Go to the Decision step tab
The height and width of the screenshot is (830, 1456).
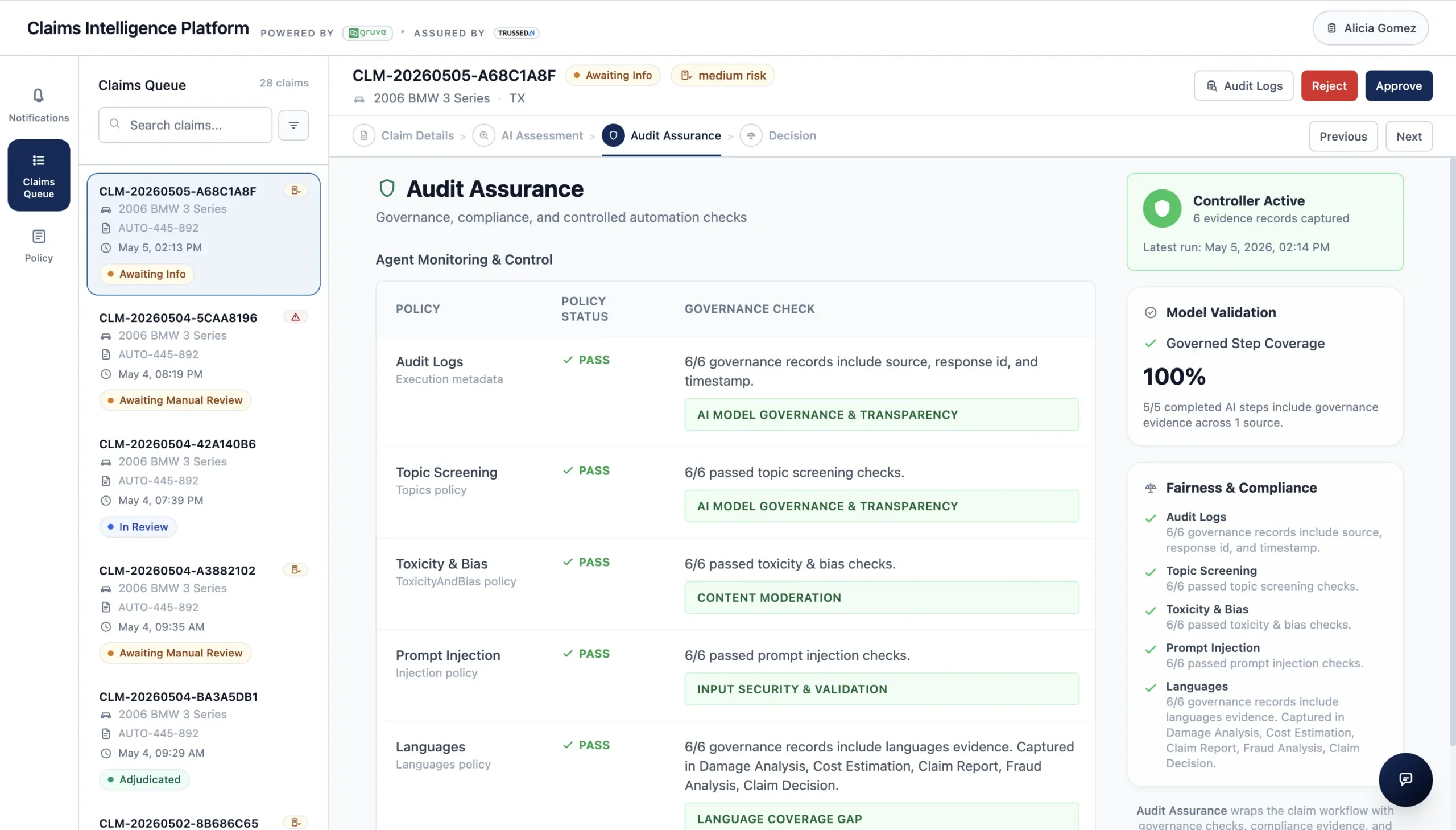tap(778, 135)
